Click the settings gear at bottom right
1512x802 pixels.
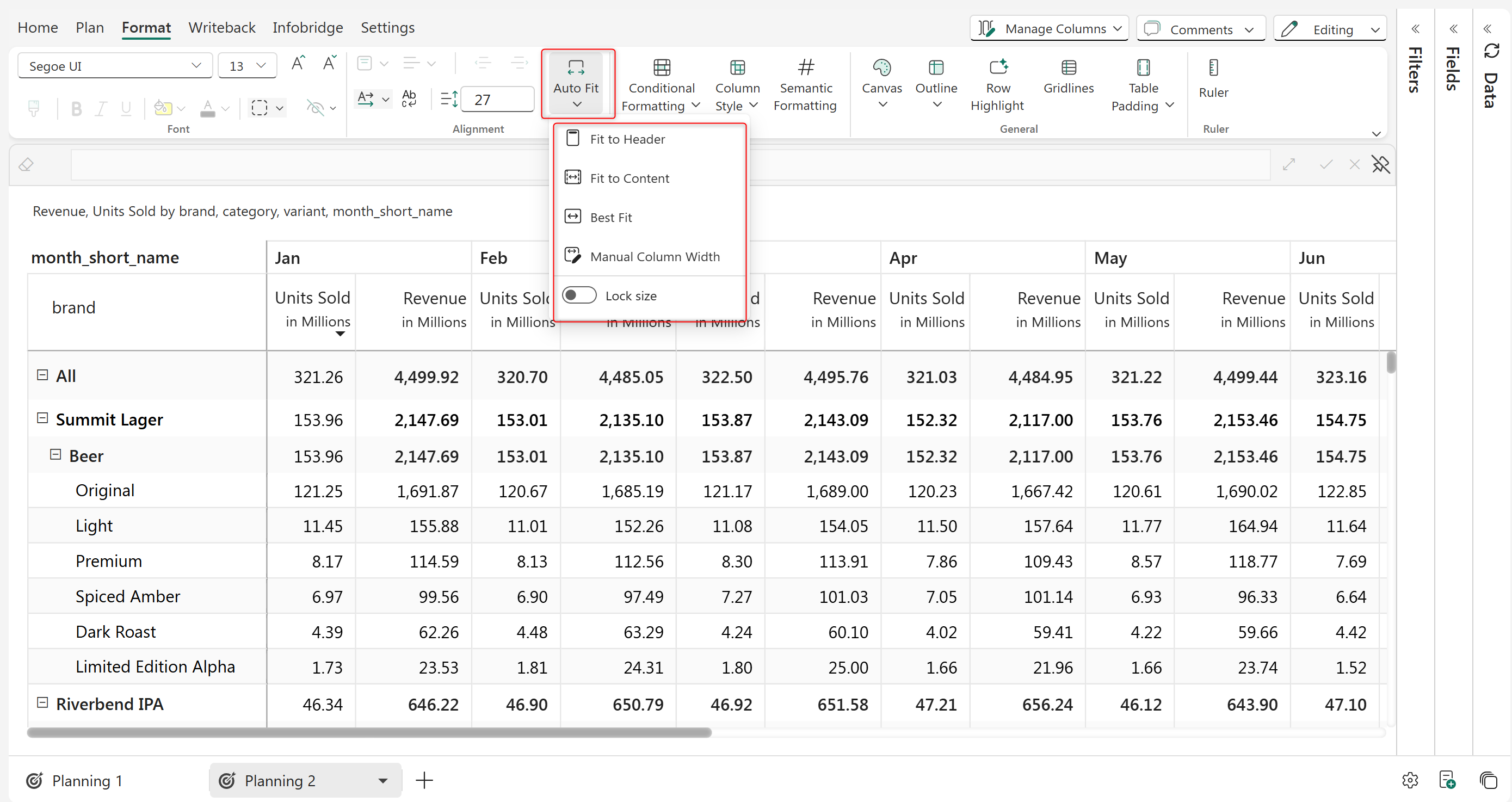pos(1409,780)
